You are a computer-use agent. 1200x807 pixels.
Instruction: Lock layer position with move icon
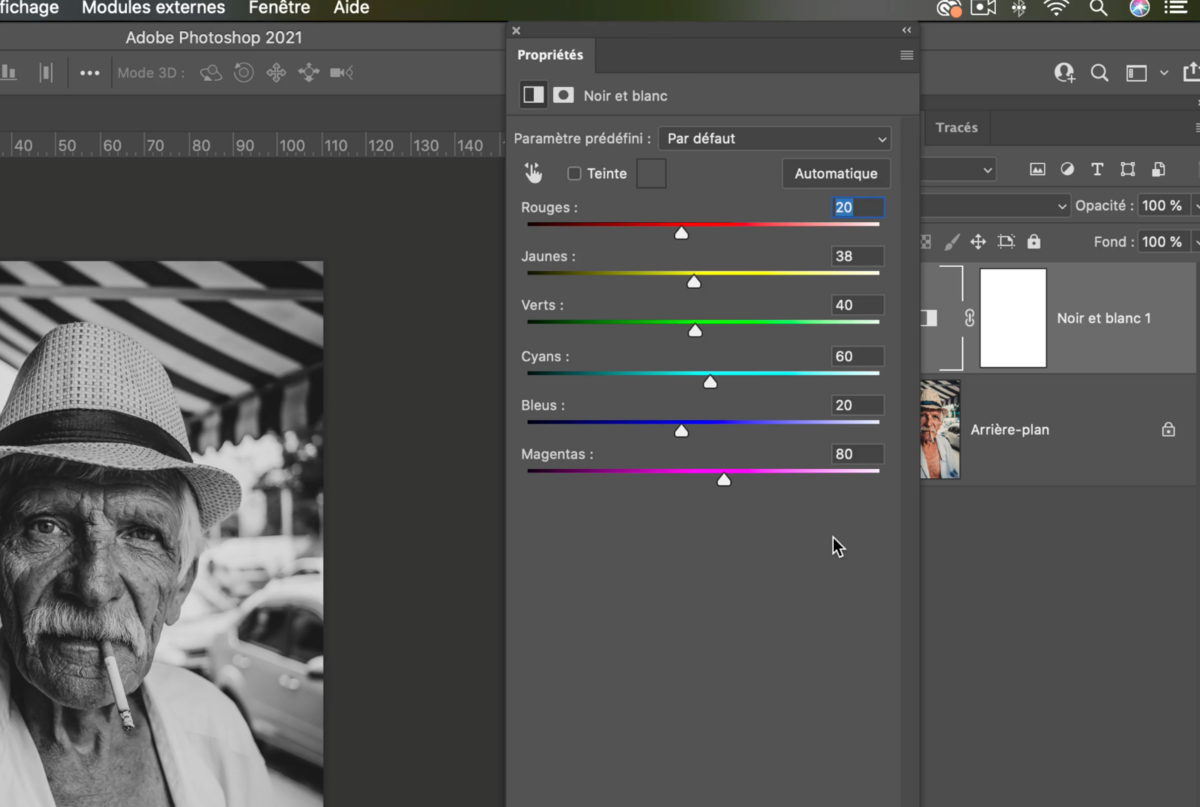click(978, 241)
